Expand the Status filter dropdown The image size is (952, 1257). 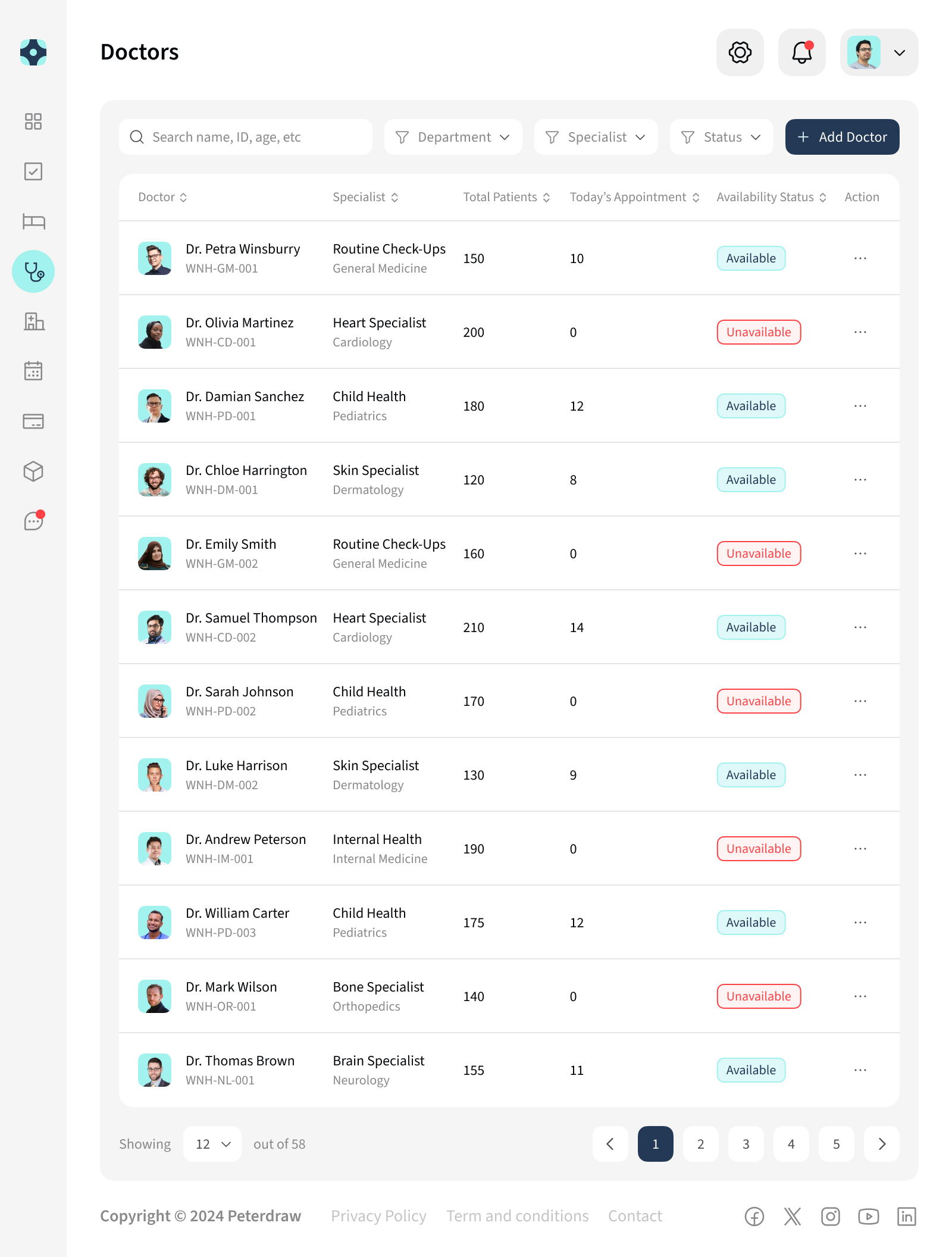721,136
